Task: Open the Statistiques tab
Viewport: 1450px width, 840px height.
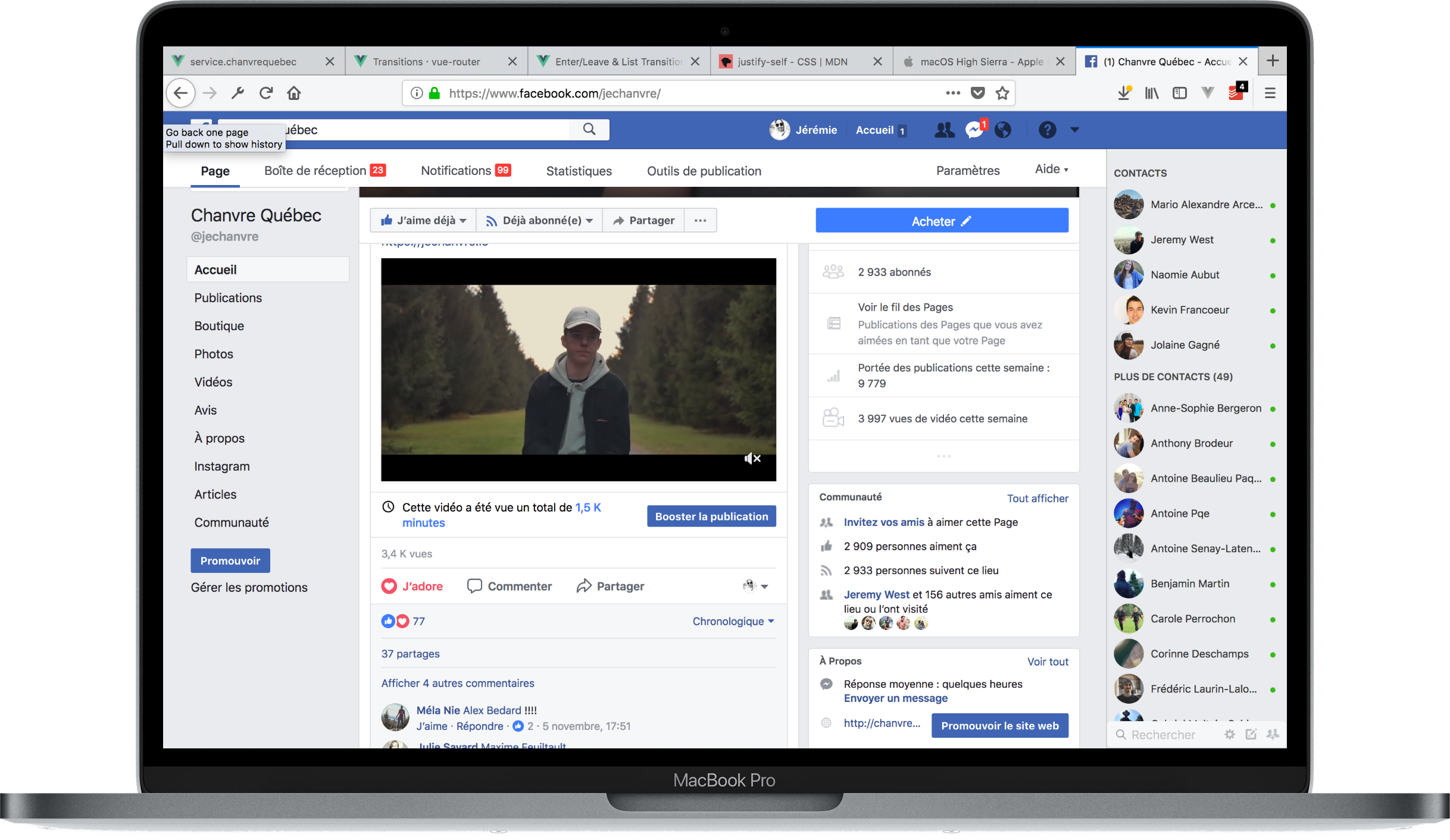Action: 579,171
